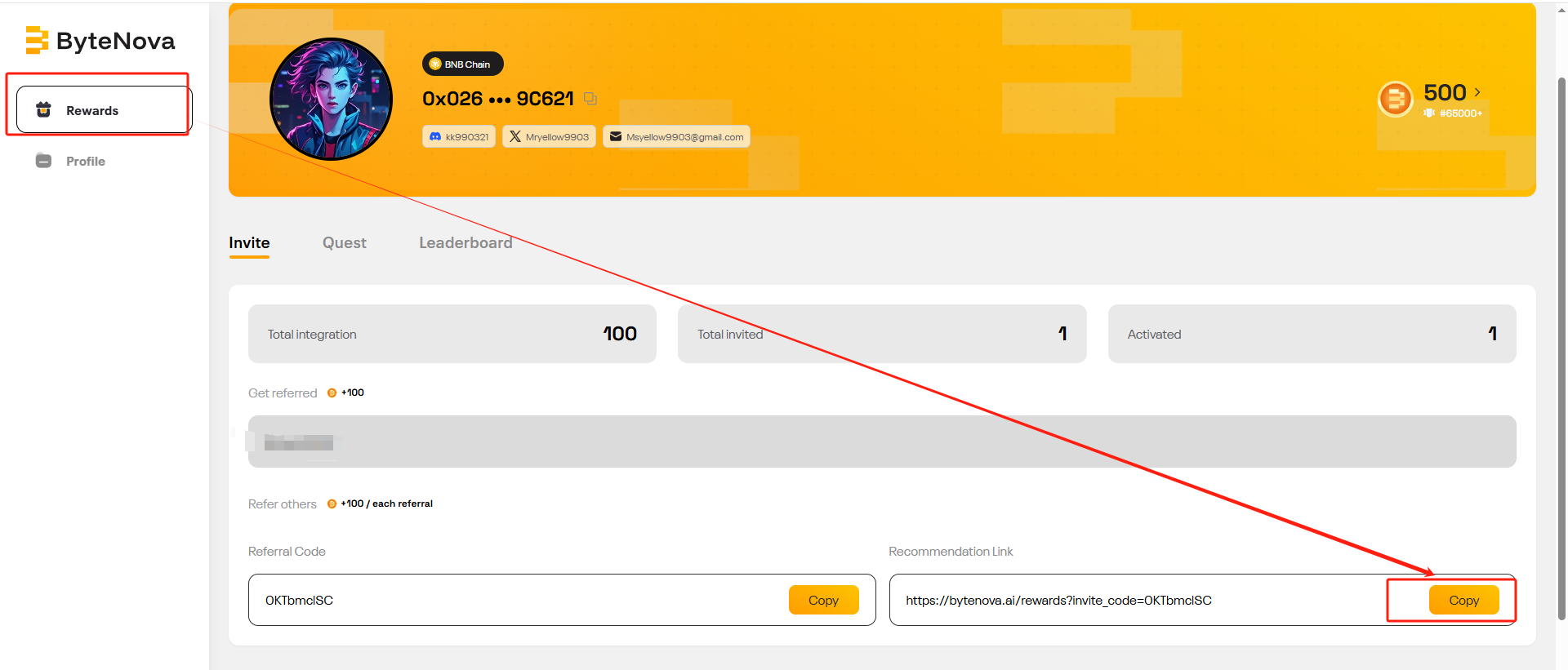Click the OKTbmclSC referral code text
1568x670 pixels.
point(299,600)
